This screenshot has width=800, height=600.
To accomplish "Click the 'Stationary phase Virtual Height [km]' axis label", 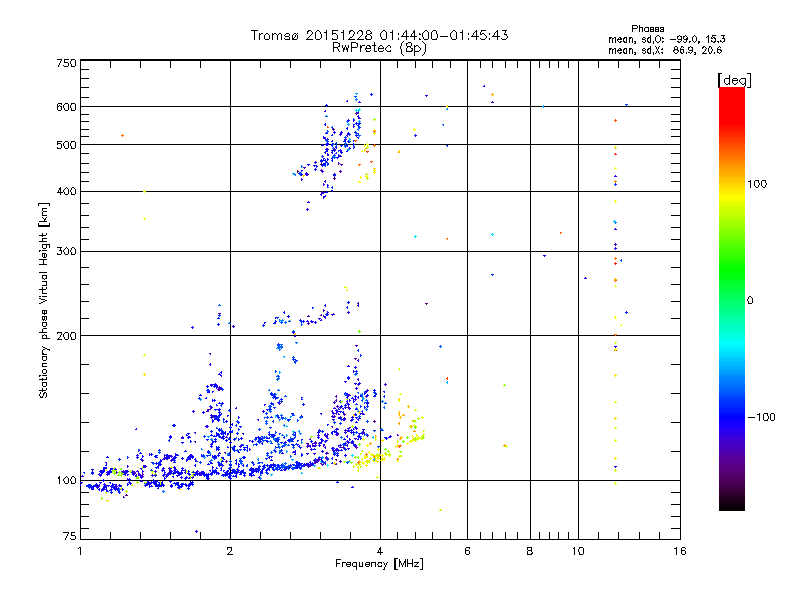I will click(44, 300).
